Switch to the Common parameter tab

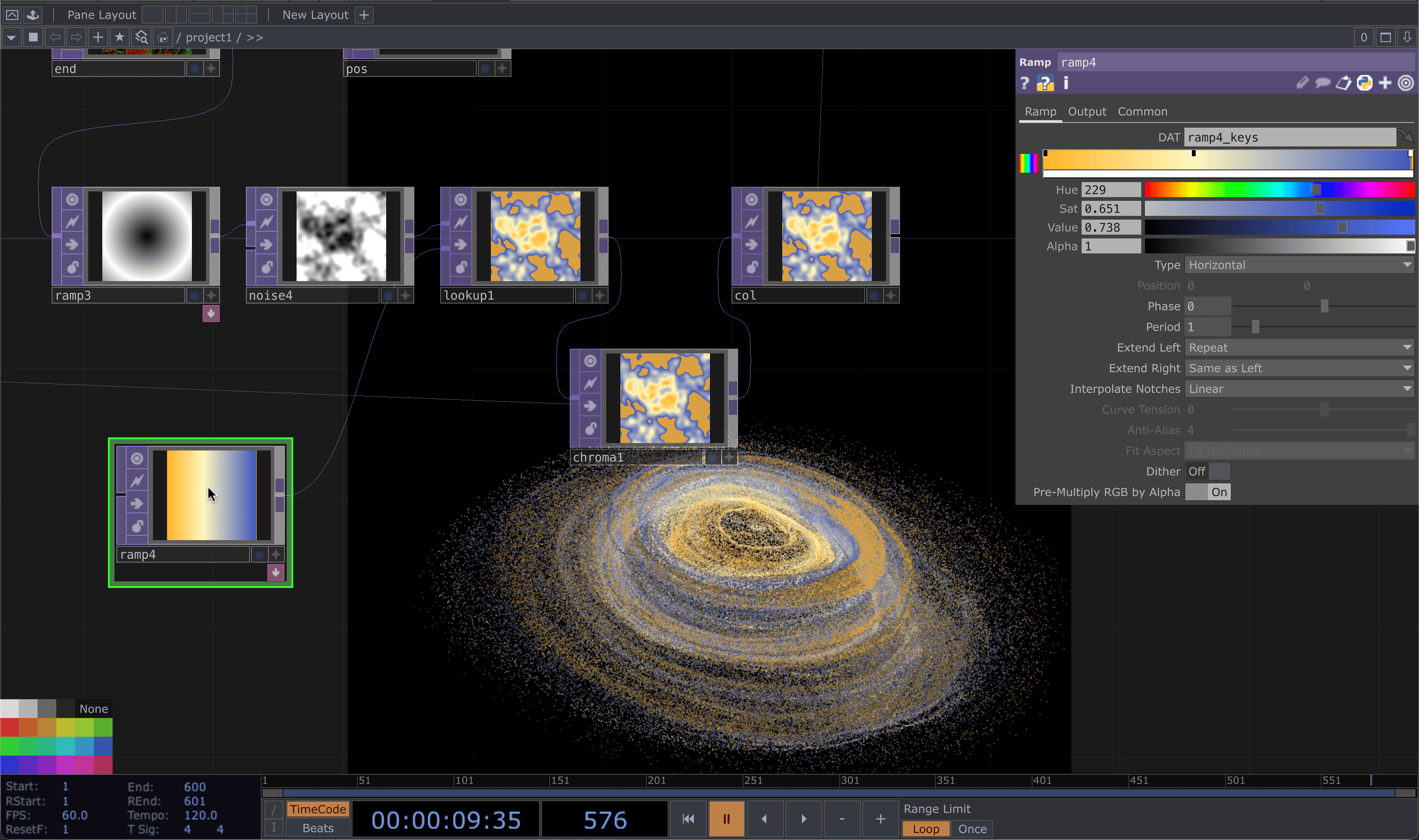(1142, 112)
